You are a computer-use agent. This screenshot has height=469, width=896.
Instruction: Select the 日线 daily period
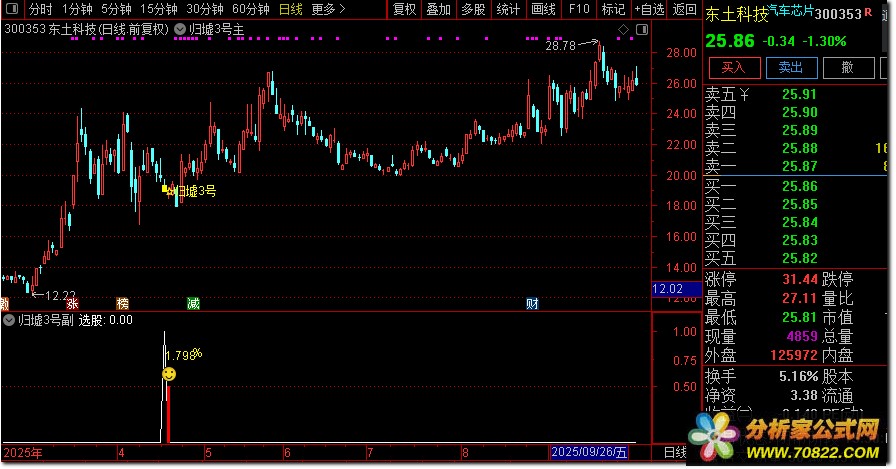pyautogui.click(x=290, y=9)
